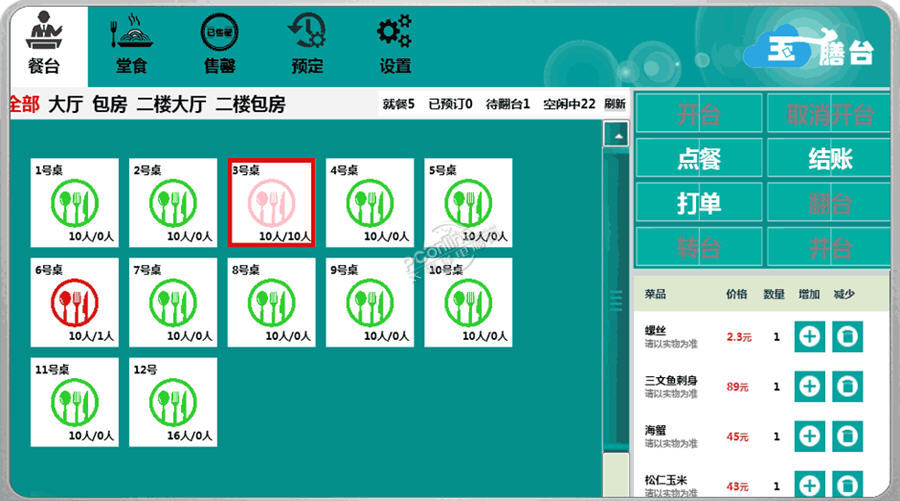Click the 就餐5 dining status count
Screen dimensions: 900x501
point(398,104)
